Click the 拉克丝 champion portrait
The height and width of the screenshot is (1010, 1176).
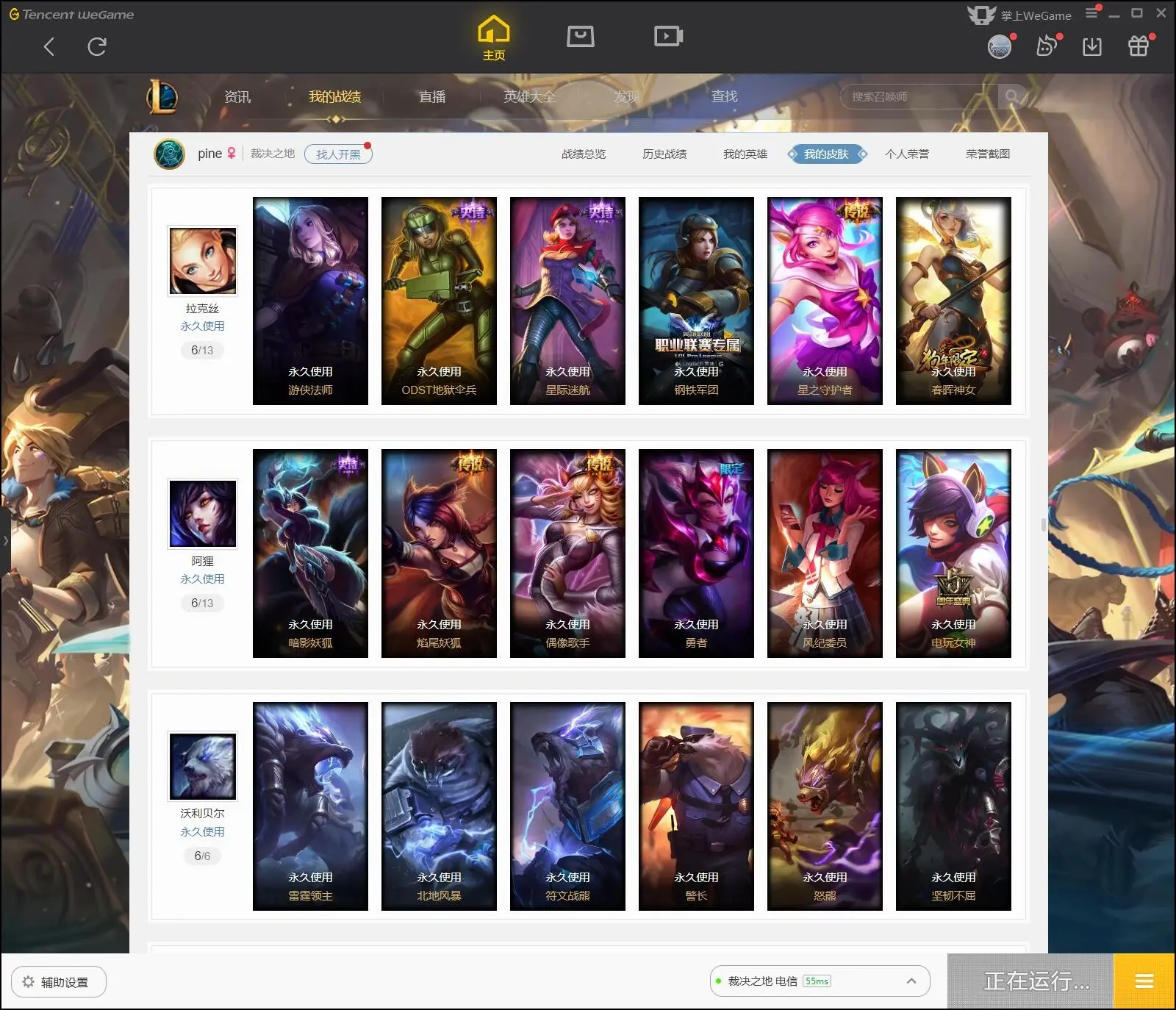[x=203, y=261]
